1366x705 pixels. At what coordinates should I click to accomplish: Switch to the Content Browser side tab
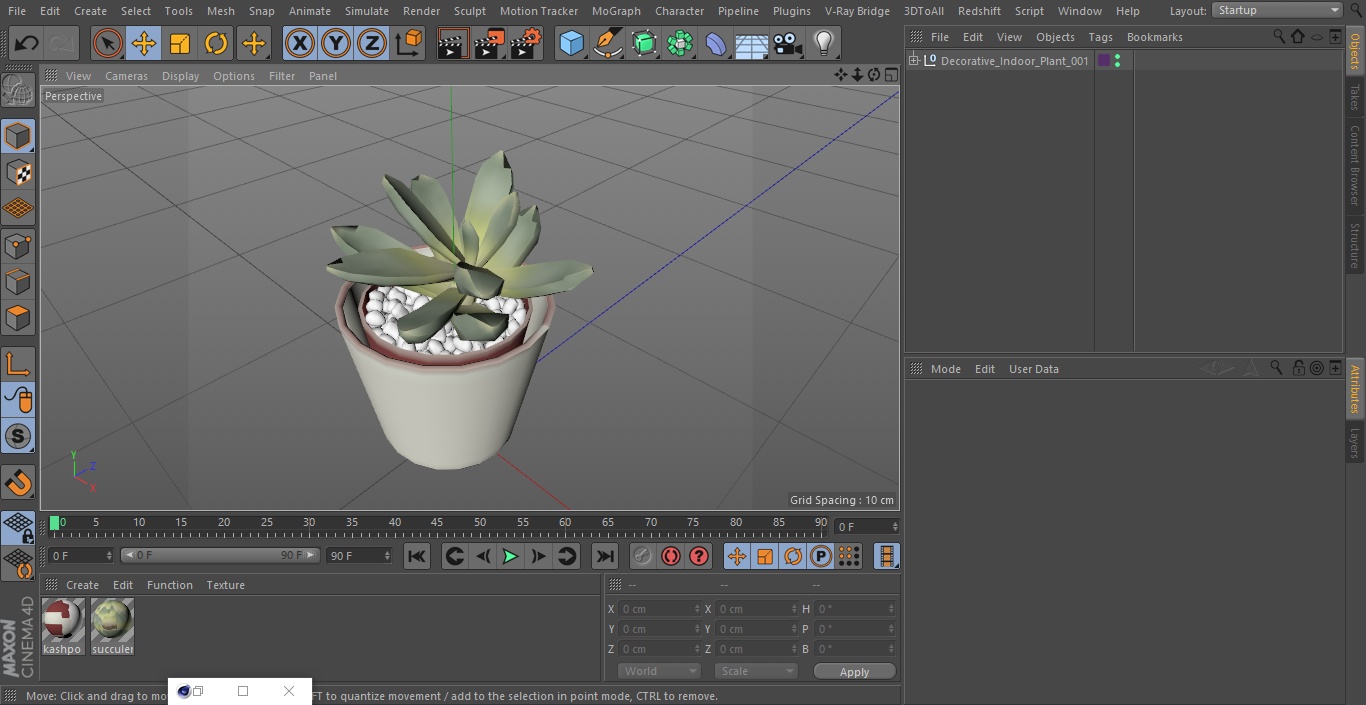(1355, 165)
